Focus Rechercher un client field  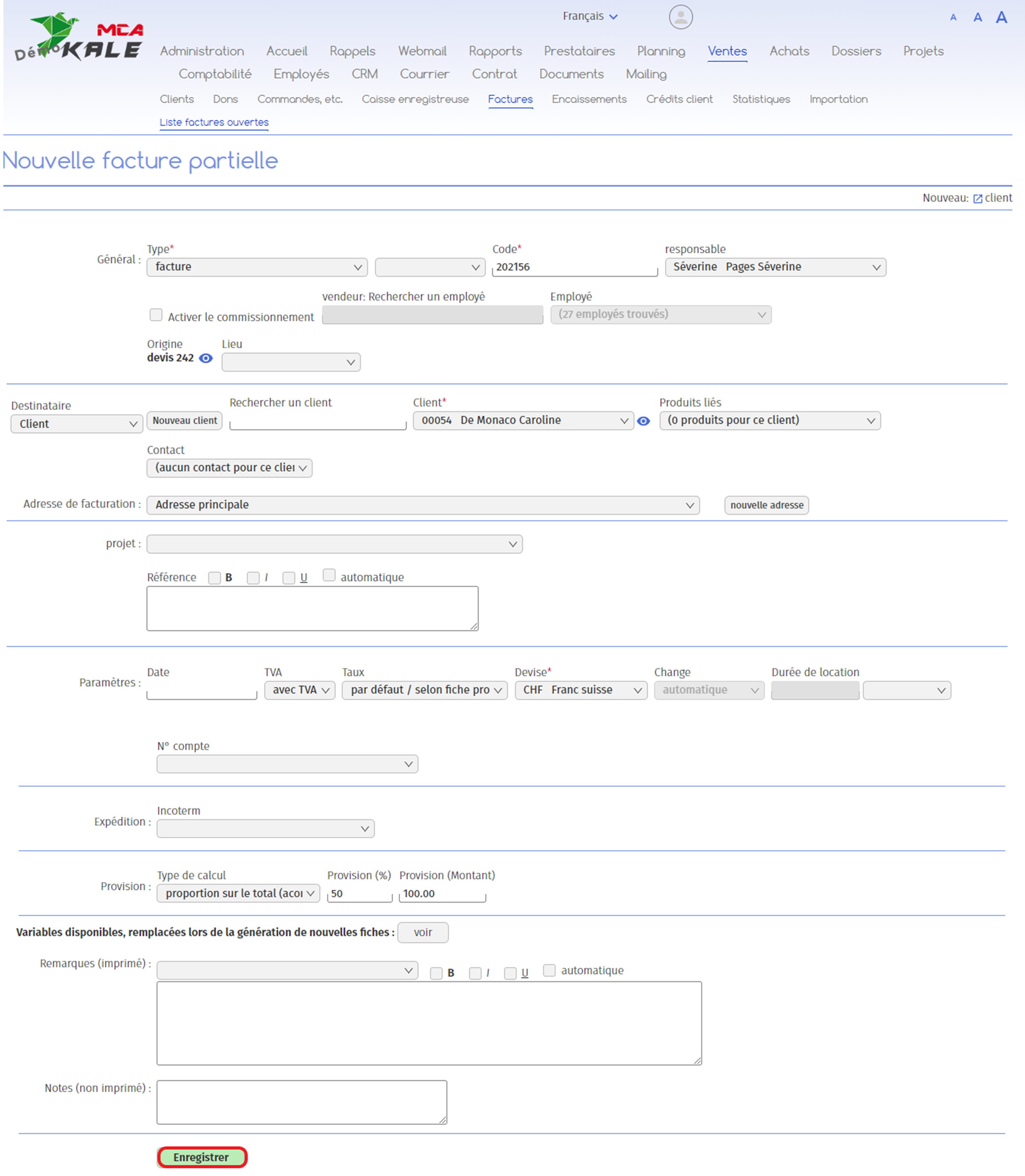pyautogui.click(x=318, y=422)
